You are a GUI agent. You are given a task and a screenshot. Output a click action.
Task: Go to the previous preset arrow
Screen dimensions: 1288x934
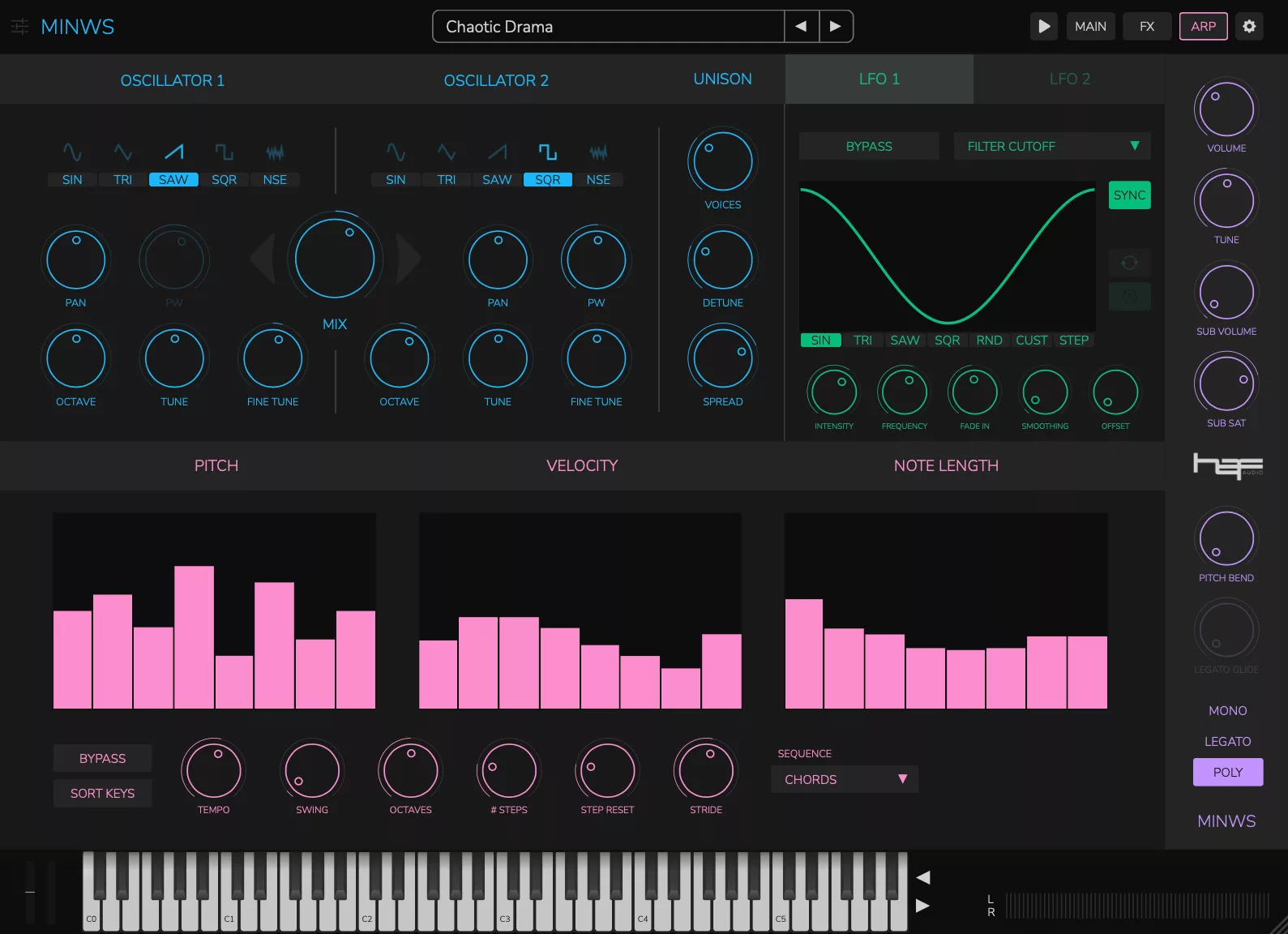[x=801, y=27]
